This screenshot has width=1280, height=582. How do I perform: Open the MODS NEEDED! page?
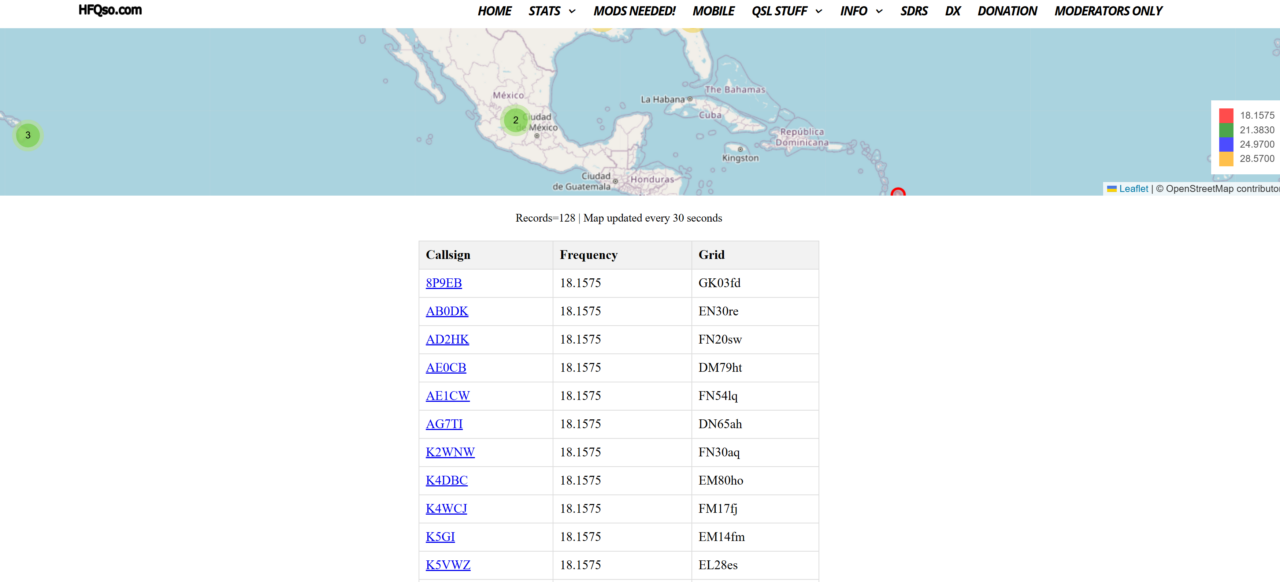(x=634, y=11)
